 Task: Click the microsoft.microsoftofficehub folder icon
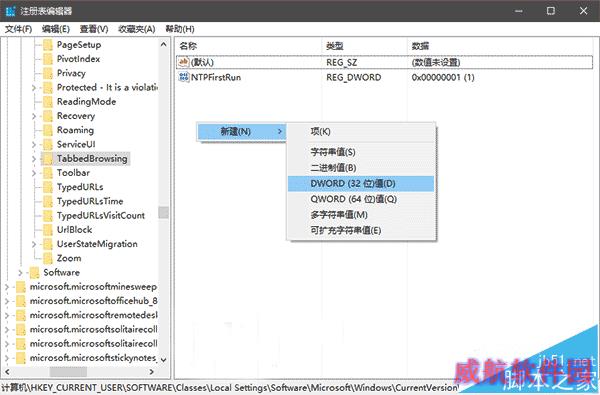20,301
